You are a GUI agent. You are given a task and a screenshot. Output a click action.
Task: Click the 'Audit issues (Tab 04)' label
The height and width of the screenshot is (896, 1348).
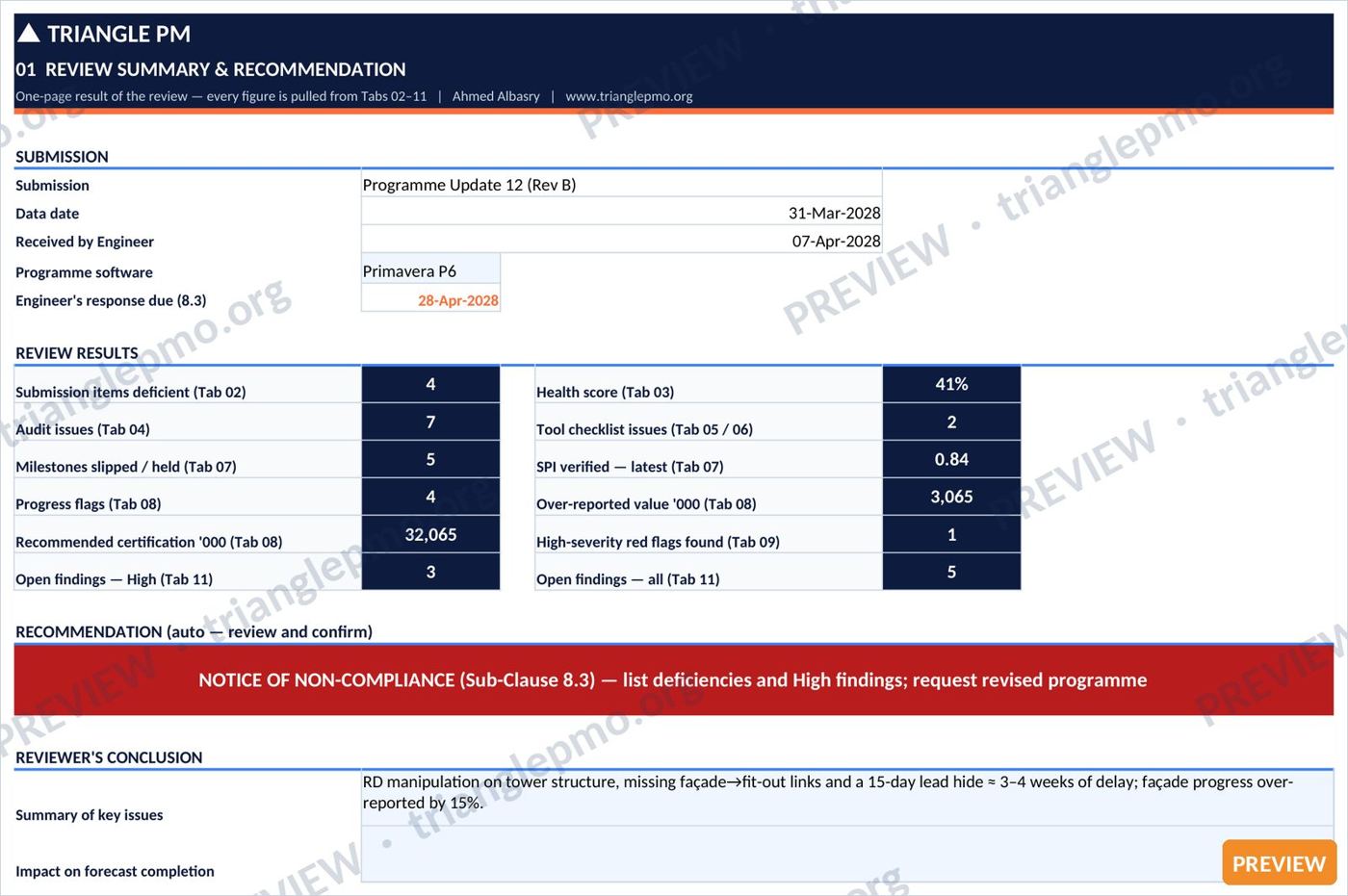tap(83, 429)
